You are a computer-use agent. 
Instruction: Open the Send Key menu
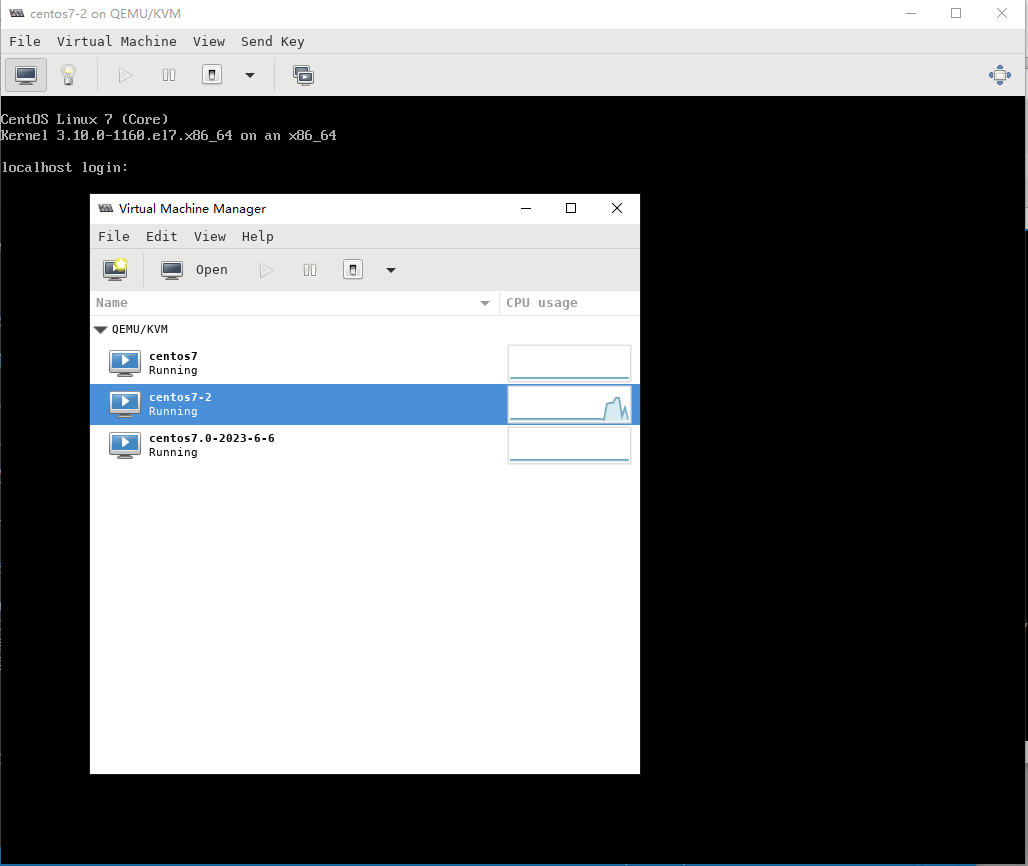click(272, 41)
